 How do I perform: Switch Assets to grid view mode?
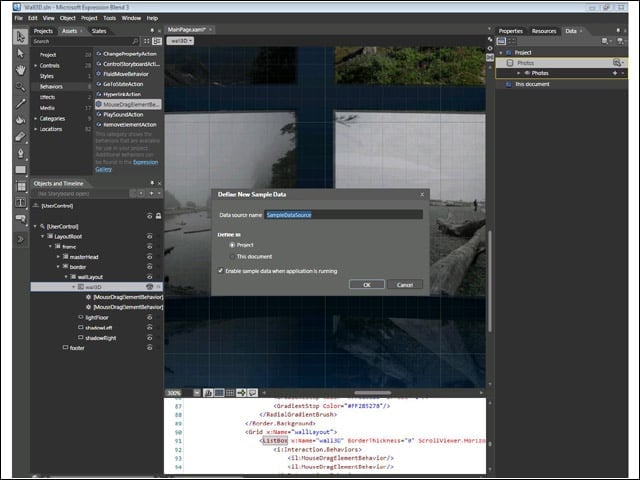147,41
